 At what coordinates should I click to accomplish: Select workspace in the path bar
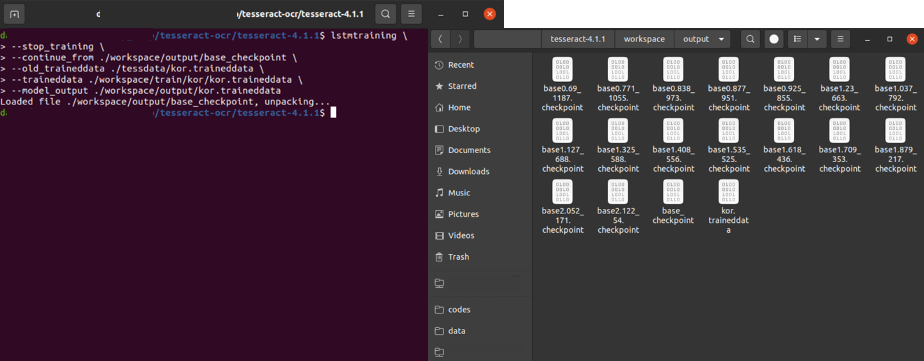pos(644,39)
